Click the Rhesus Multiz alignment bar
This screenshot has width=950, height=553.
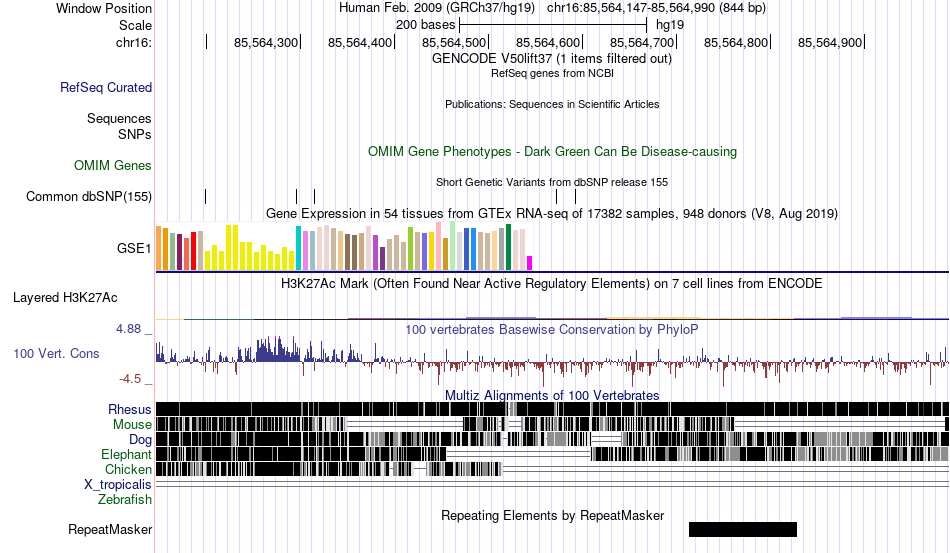tap(552, 409)
